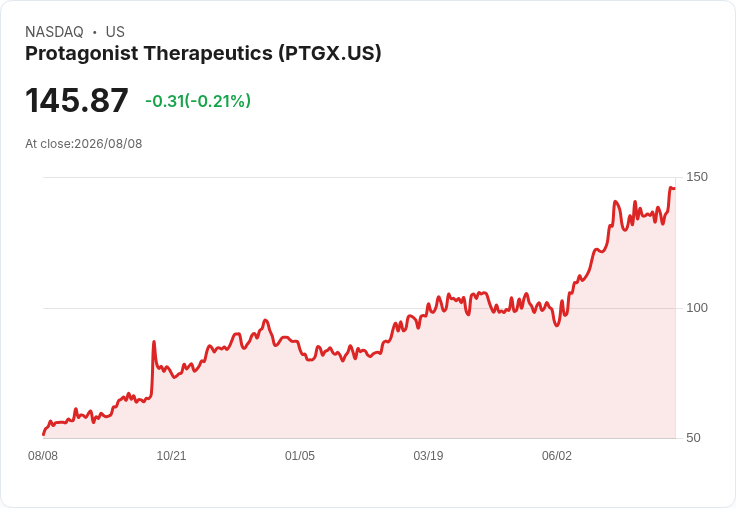Click the 10/21 date axis label
Image resolution: width=736 pixels, height=508 pixels.
click(x=171, y=456)
